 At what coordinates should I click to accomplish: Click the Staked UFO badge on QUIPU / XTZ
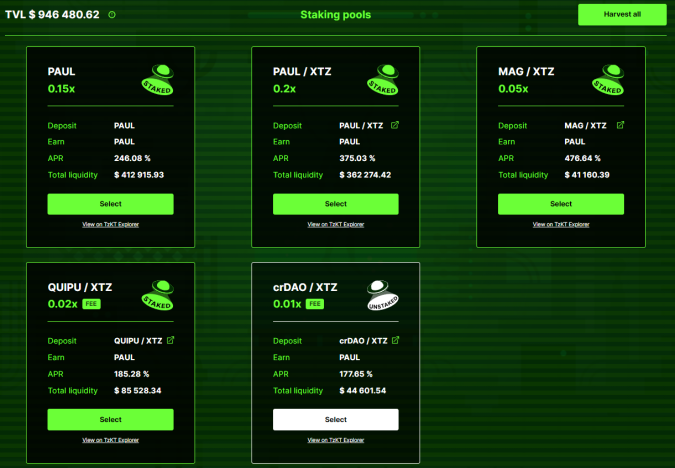[158, 295]
